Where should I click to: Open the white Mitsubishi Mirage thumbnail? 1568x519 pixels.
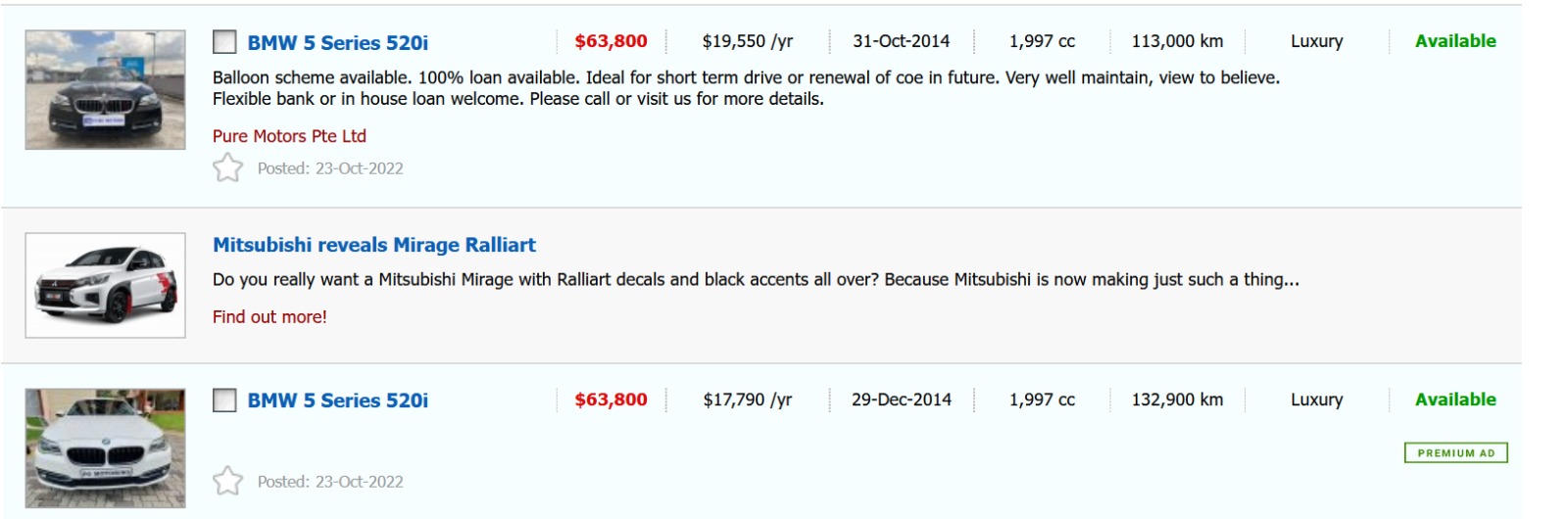click(105, 285)
